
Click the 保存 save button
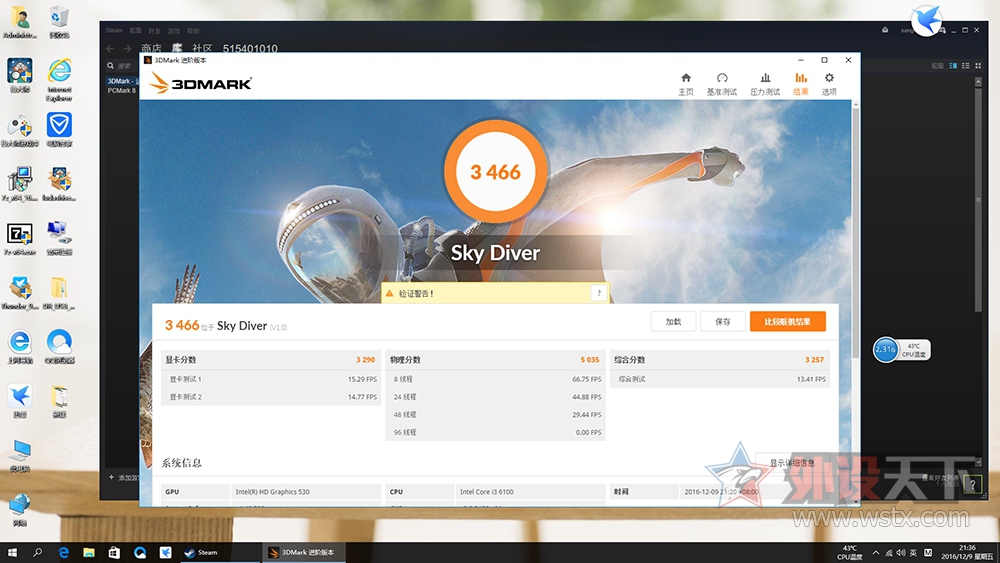pyautogui.click(x=723, y=321)
